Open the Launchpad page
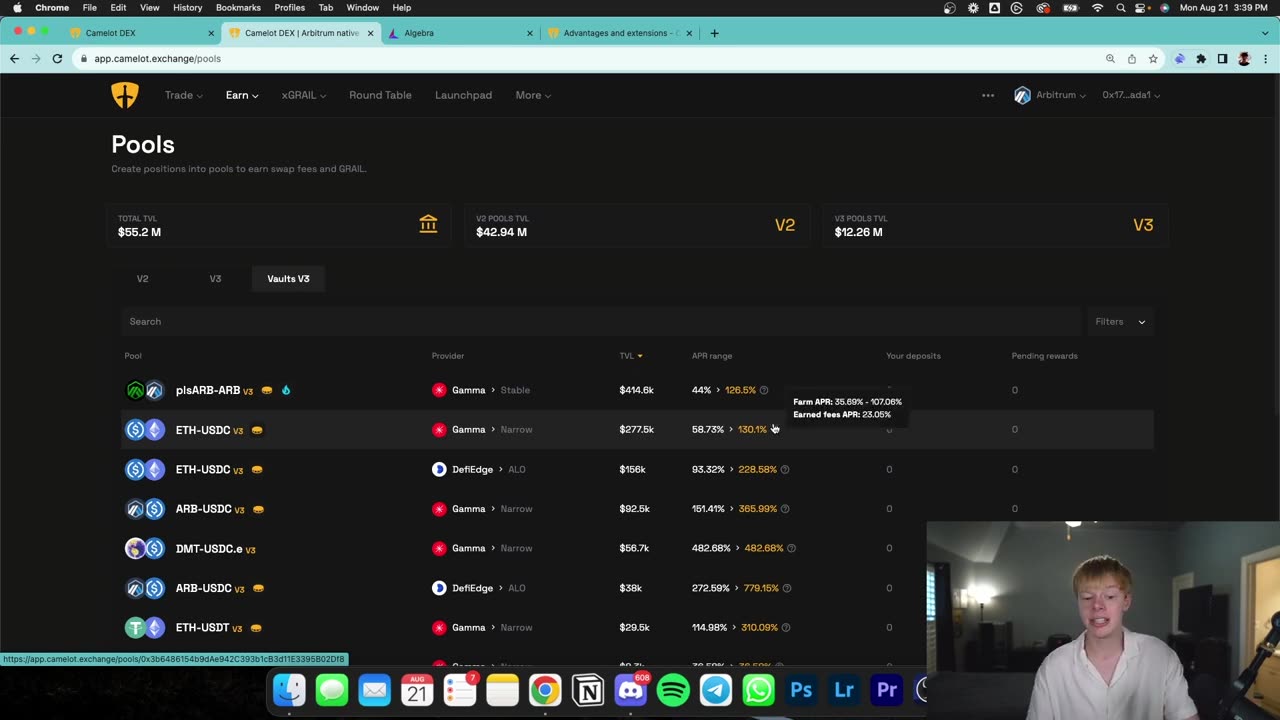The image size is (1280, 720). [463, 95]
